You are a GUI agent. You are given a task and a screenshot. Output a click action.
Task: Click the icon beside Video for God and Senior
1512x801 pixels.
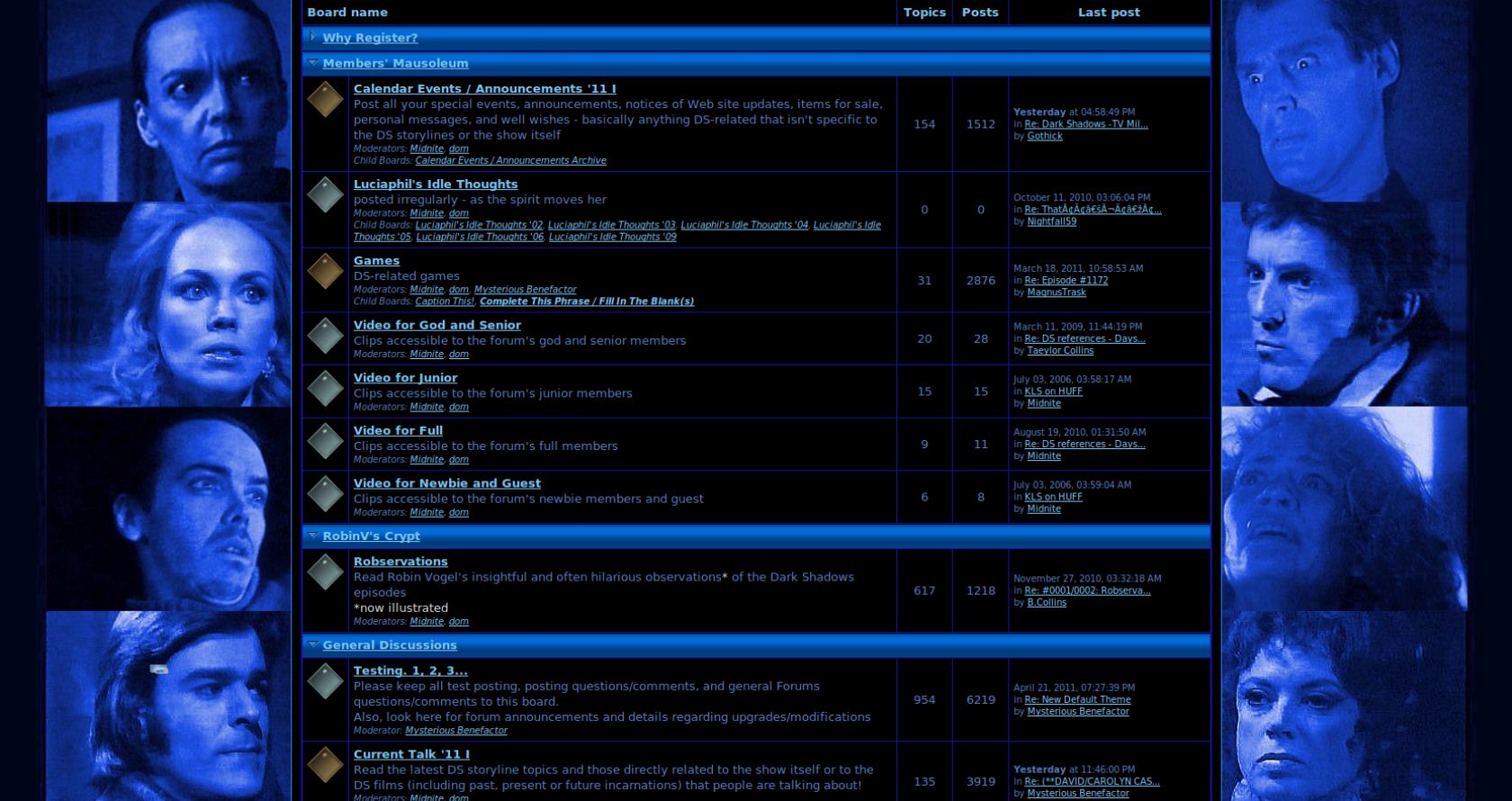(x=325, y=337)
